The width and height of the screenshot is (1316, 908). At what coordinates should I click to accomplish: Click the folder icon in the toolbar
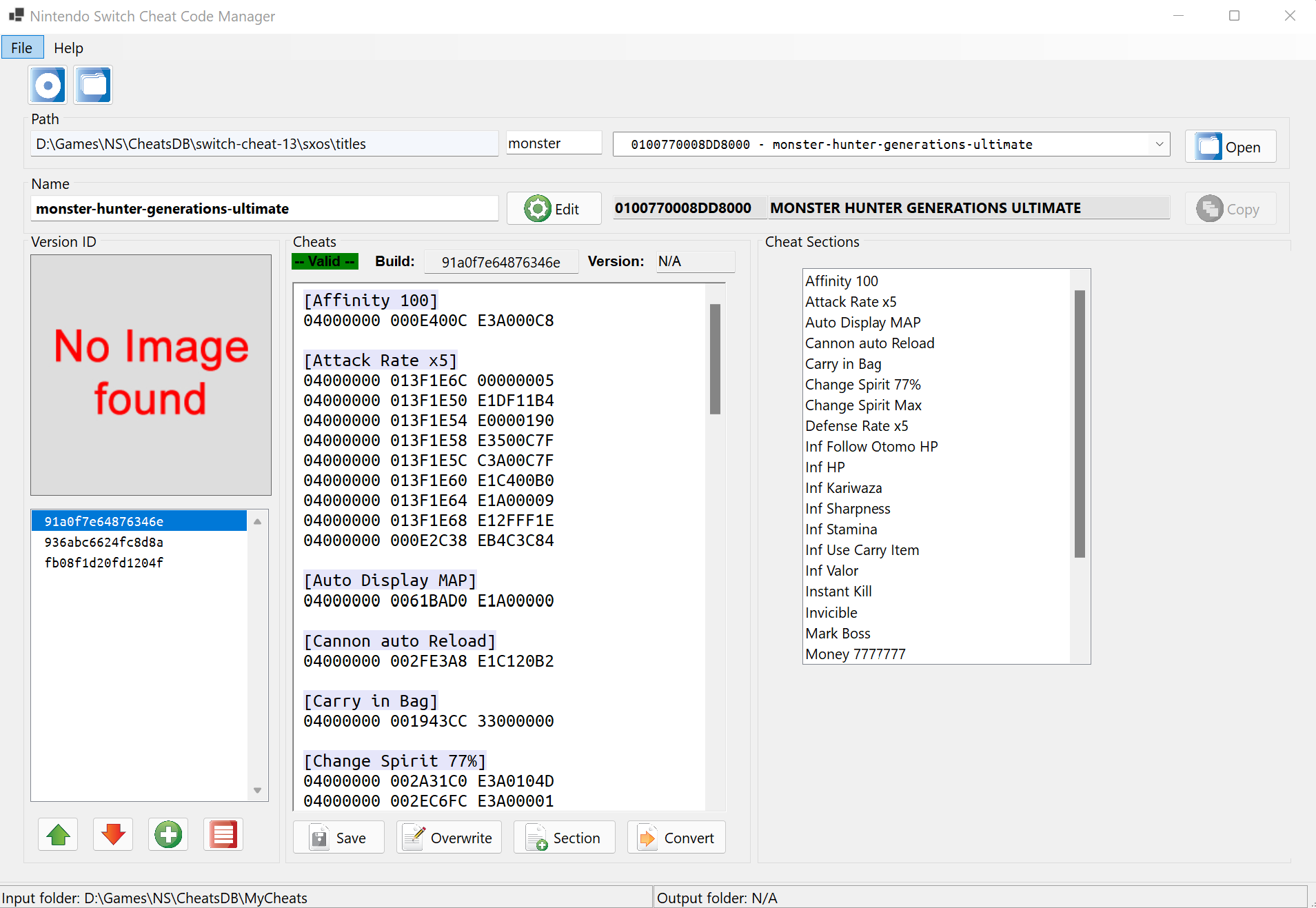[93, 85]
